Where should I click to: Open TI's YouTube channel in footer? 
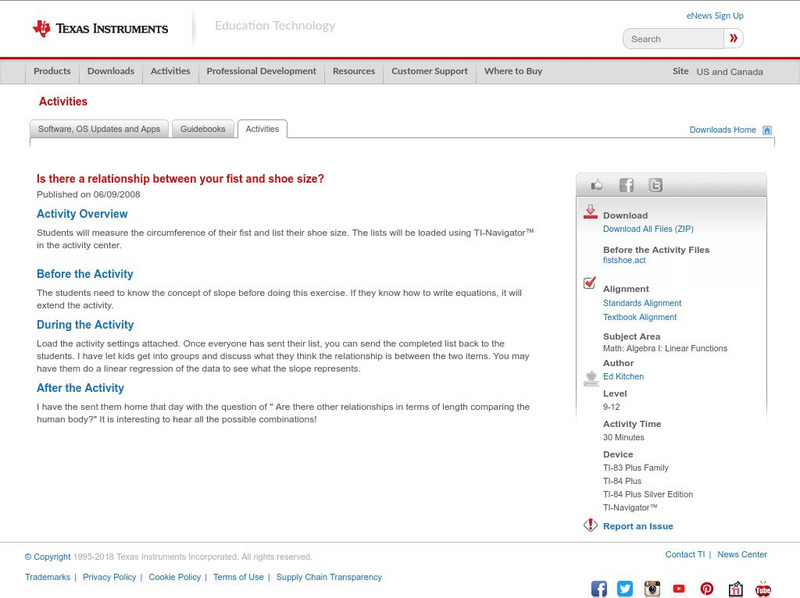pos(679,589)
